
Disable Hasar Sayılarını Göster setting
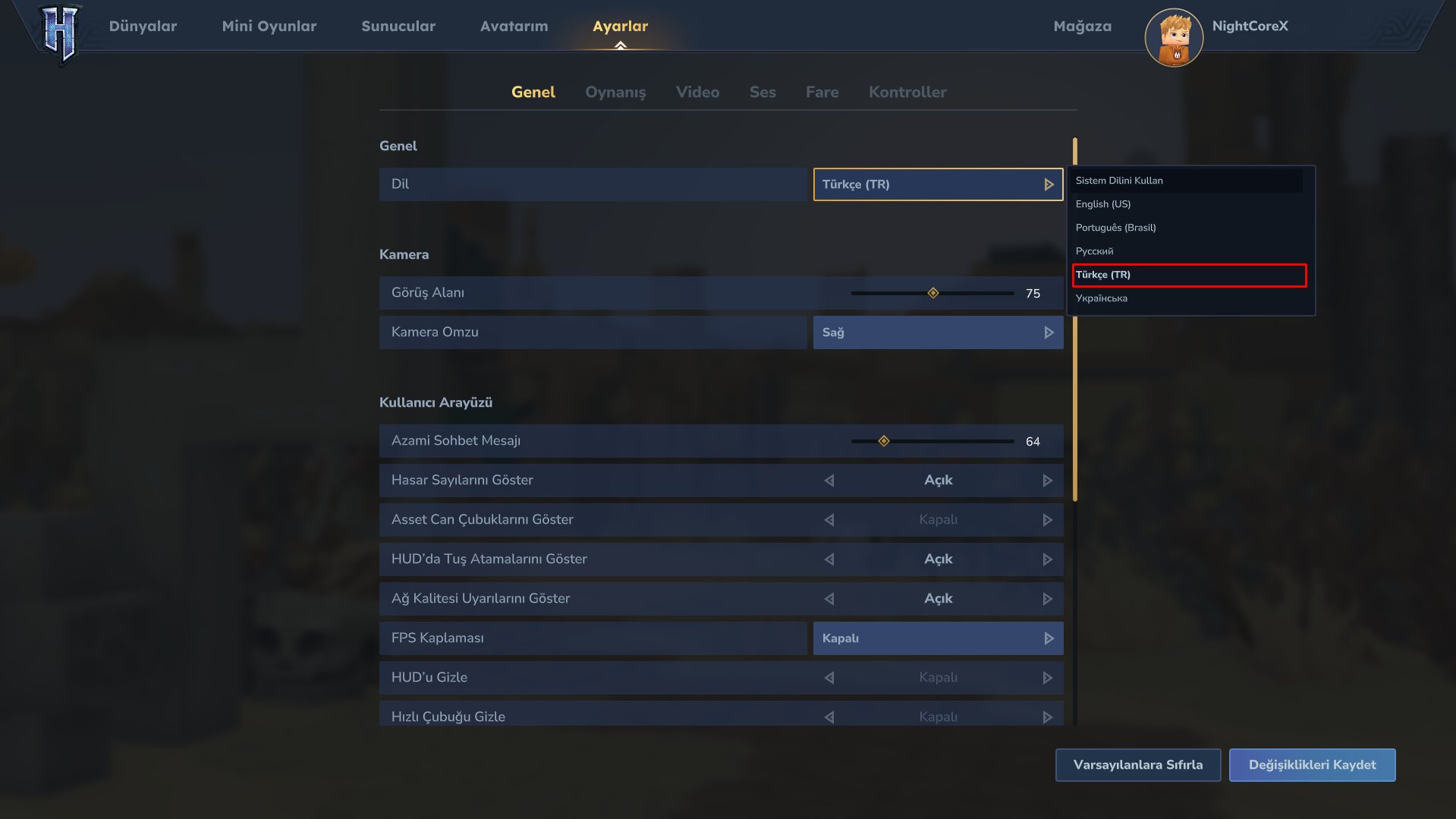[829, 480]
